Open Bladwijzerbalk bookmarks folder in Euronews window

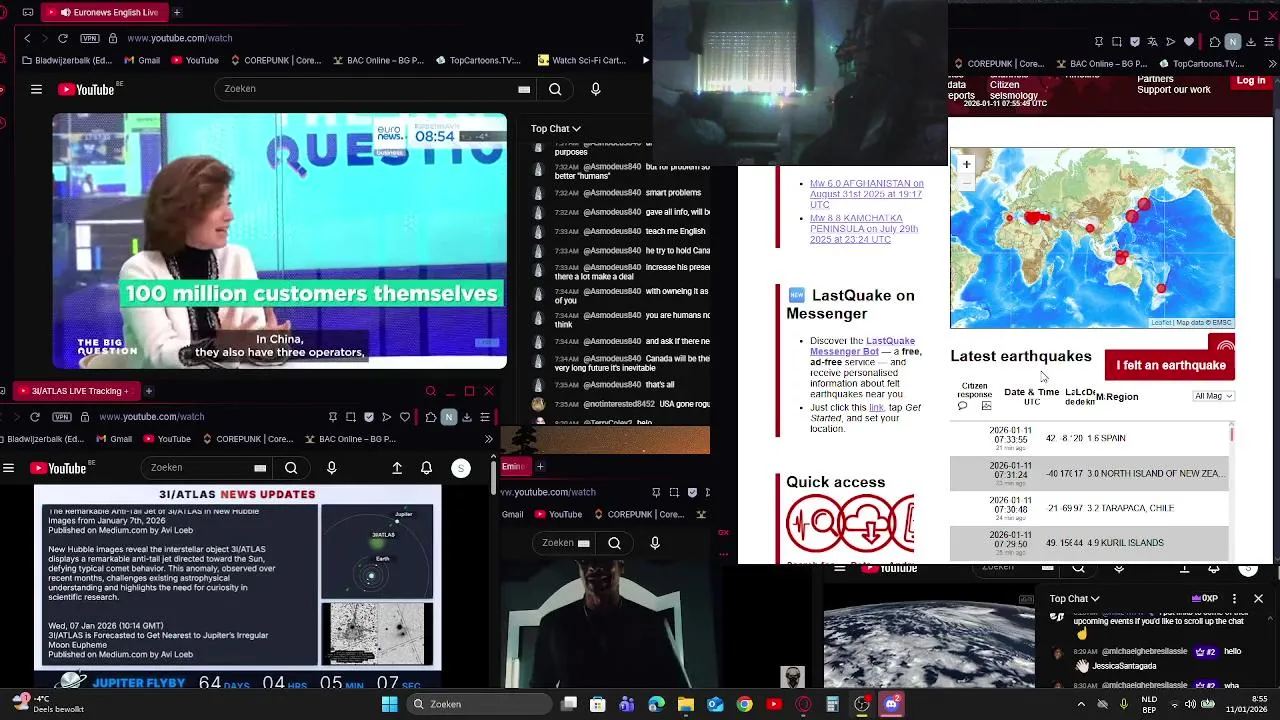(67, 60)
